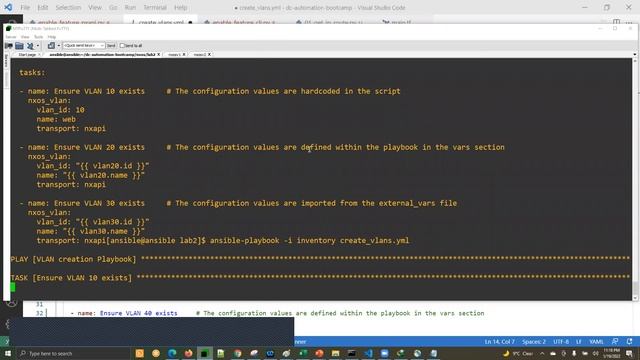Open the Help menu in VS Code
This screenshot has height=360, width=640.
point(180,7)
